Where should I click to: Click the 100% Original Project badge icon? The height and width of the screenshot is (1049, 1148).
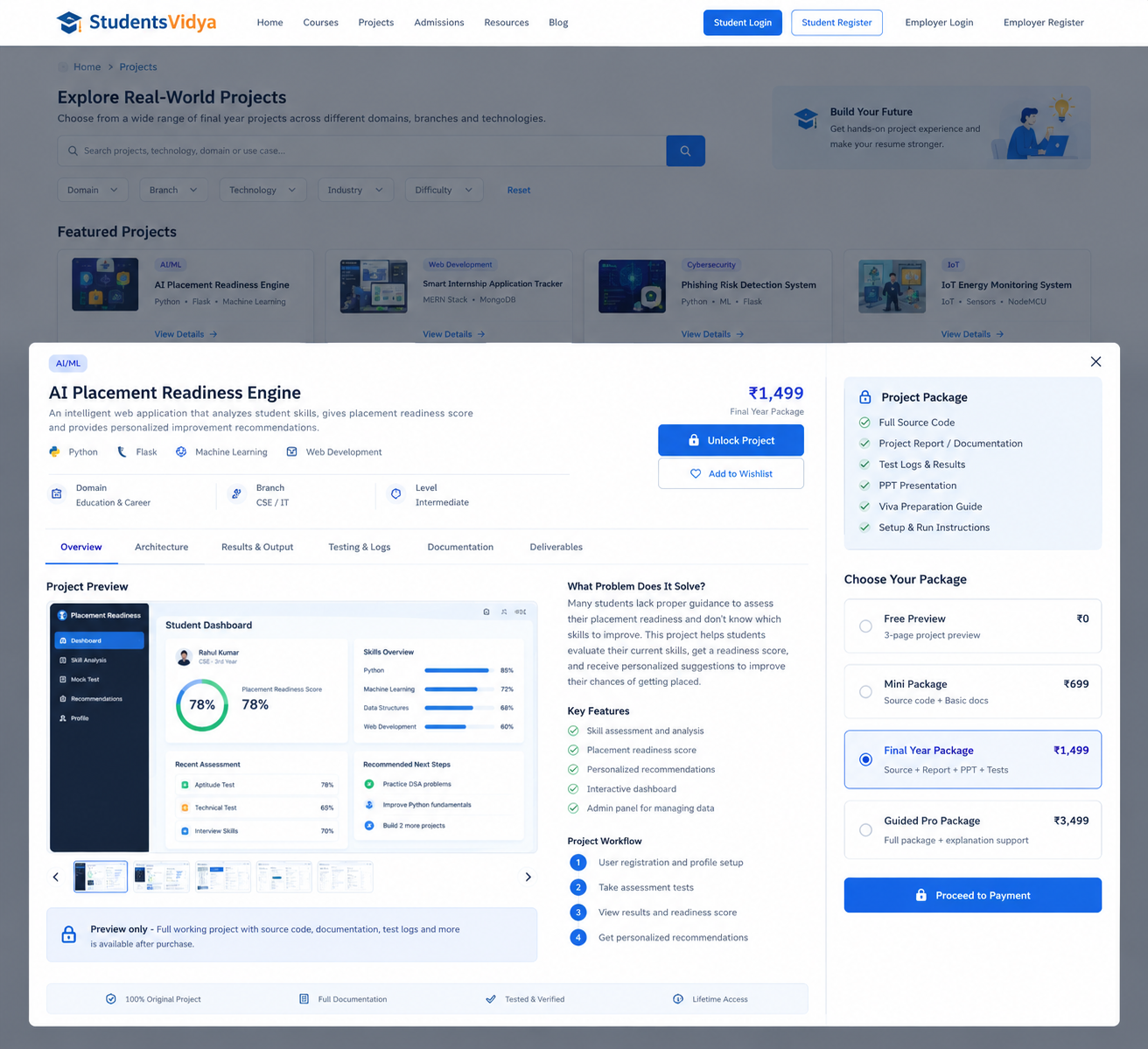coord(111,998)
